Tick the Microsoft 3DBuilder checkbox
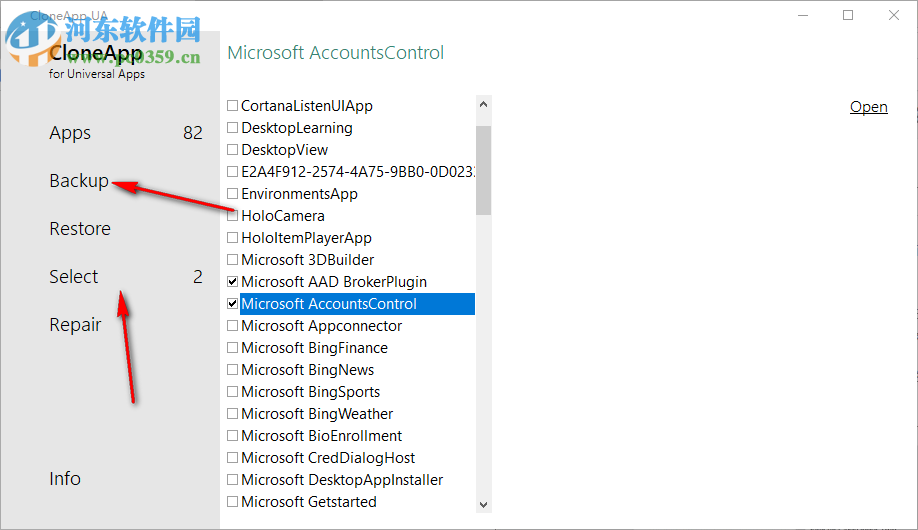The width and height of the screenshot is (918, 530). click(233, 260)
